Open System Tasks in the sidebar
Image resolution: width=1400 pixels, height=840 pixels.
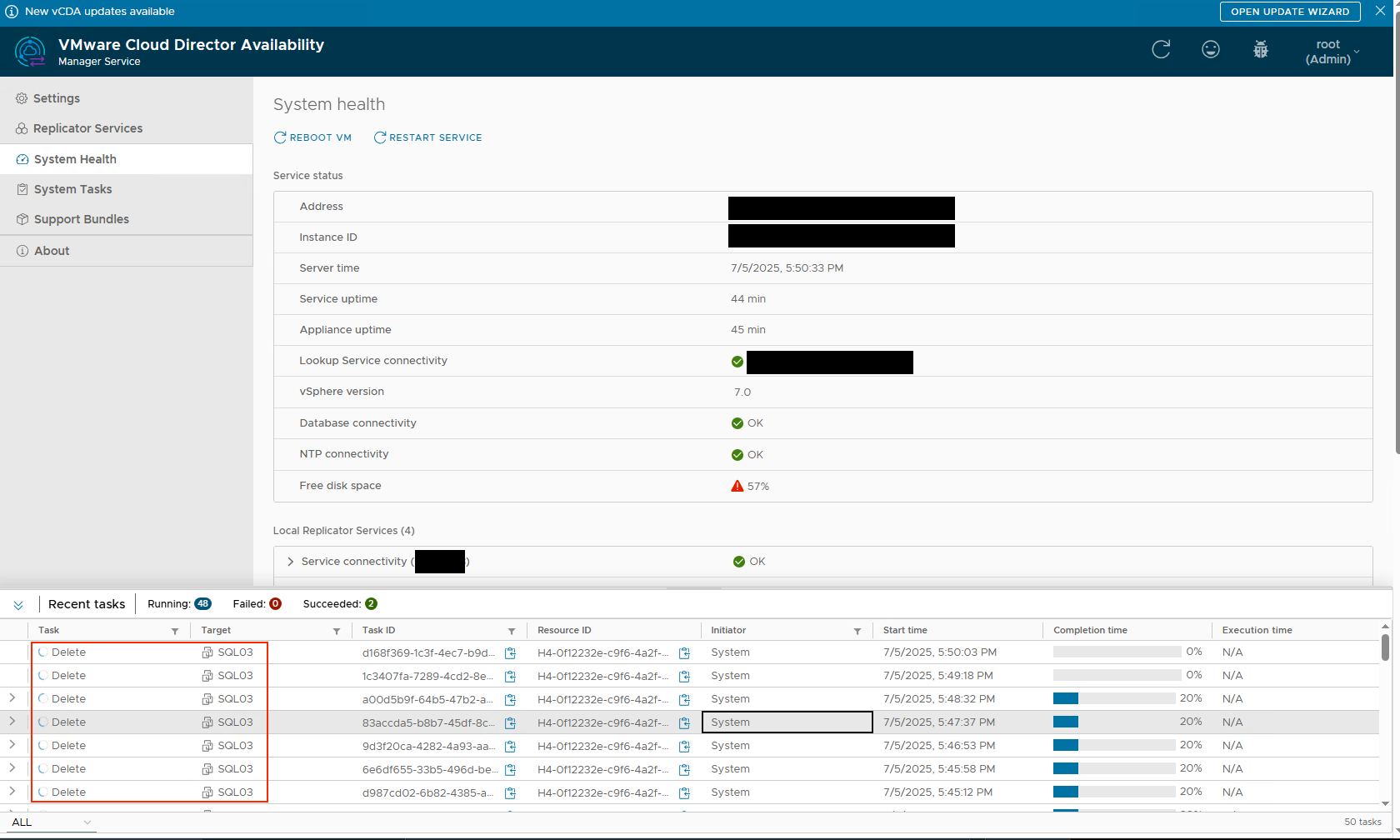point(72,189)
